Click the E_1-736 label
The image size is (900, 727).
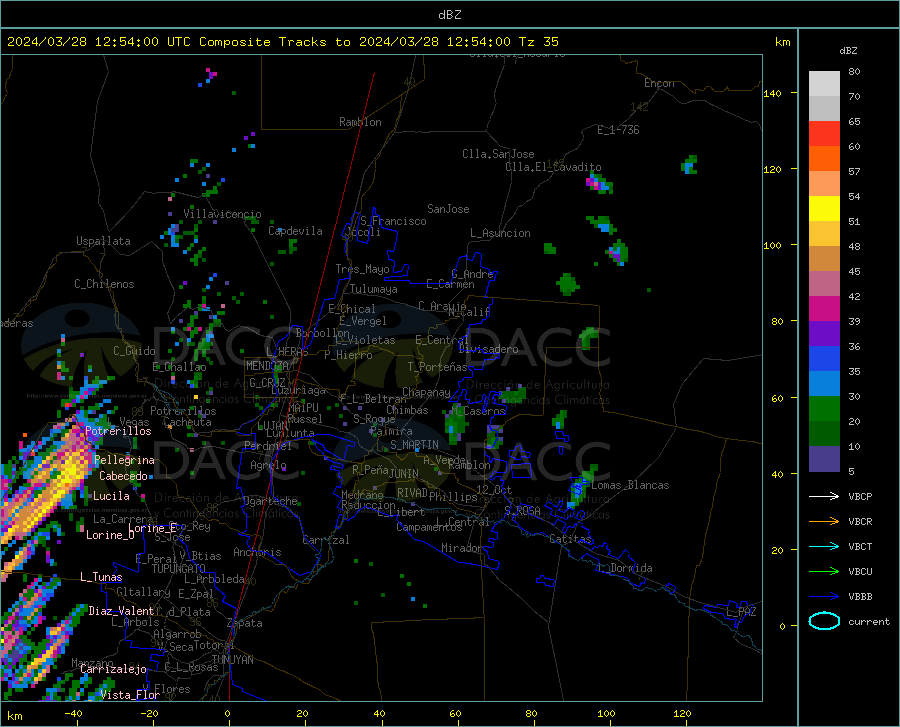pyautogui.click(x=618, y=130)
